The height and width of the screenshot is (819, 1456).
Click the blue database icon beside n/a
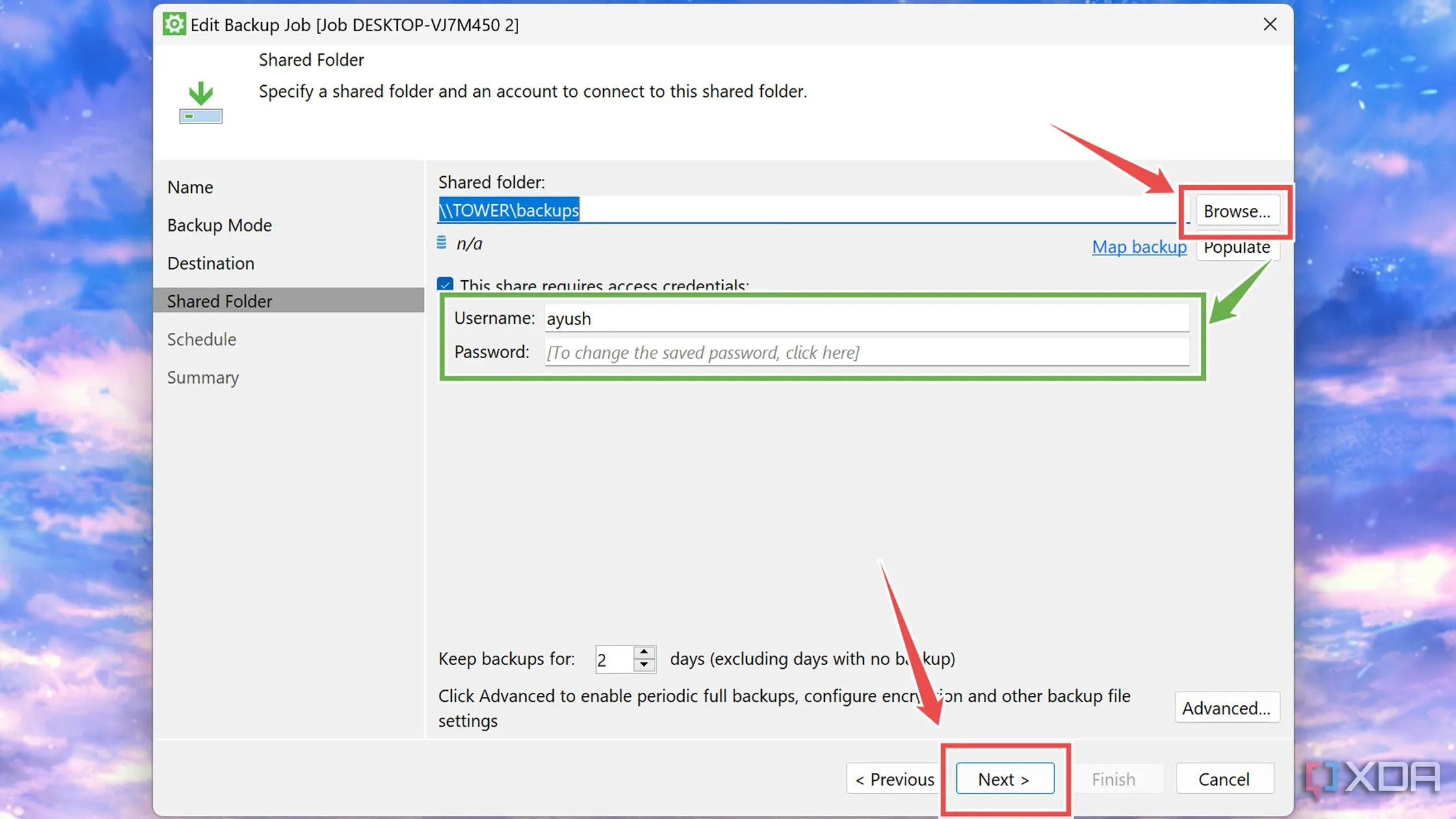441,243
